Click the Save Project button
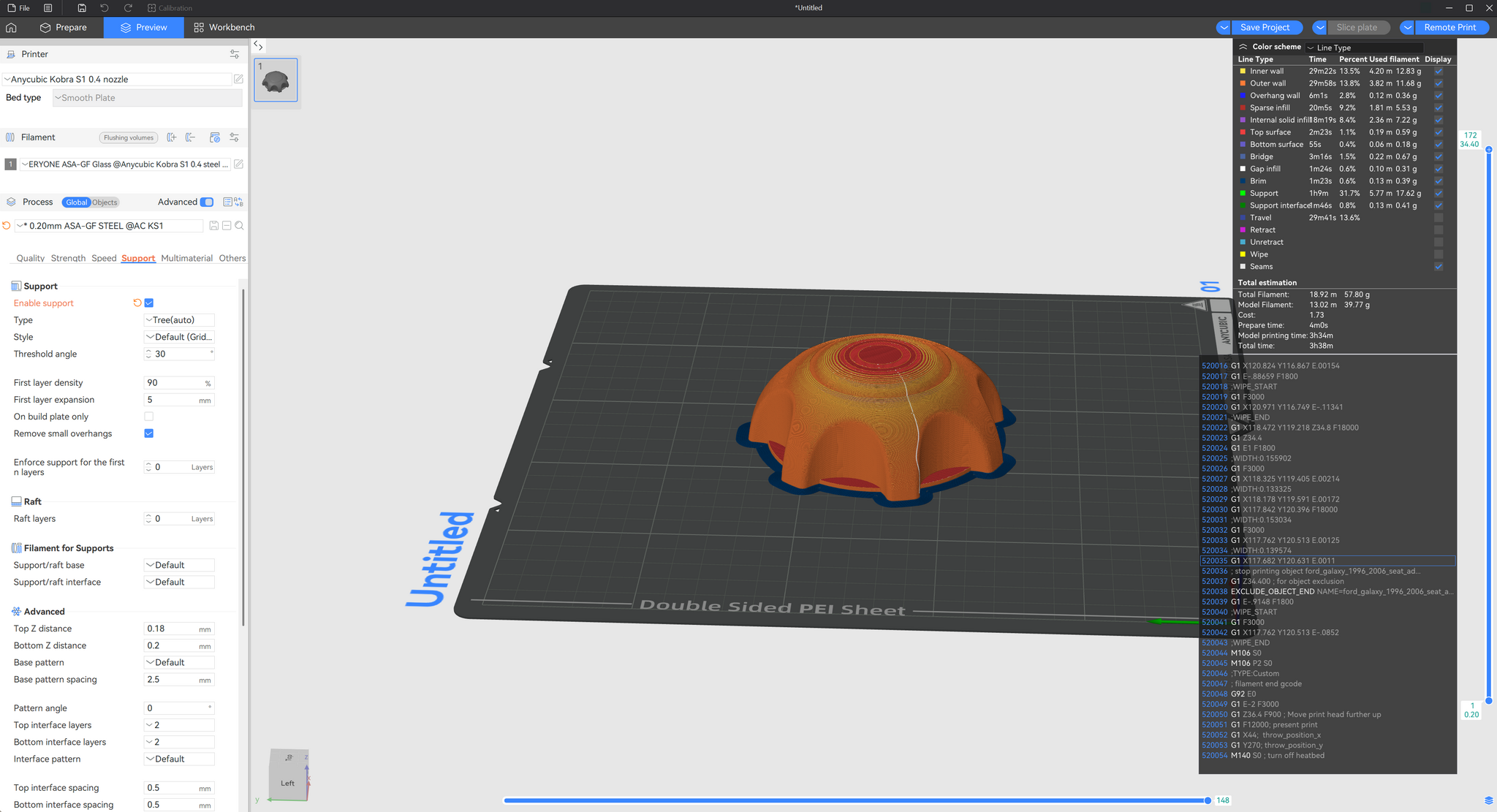1497x812 pixels. click(x=1265, y=27)
